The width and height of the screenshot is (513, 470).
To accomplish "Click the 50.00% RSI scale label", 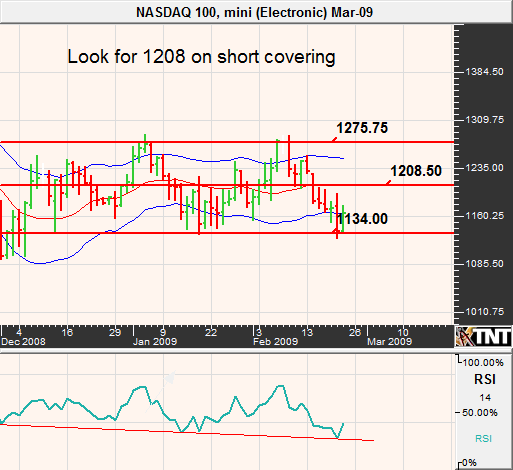I will [480, 413].
